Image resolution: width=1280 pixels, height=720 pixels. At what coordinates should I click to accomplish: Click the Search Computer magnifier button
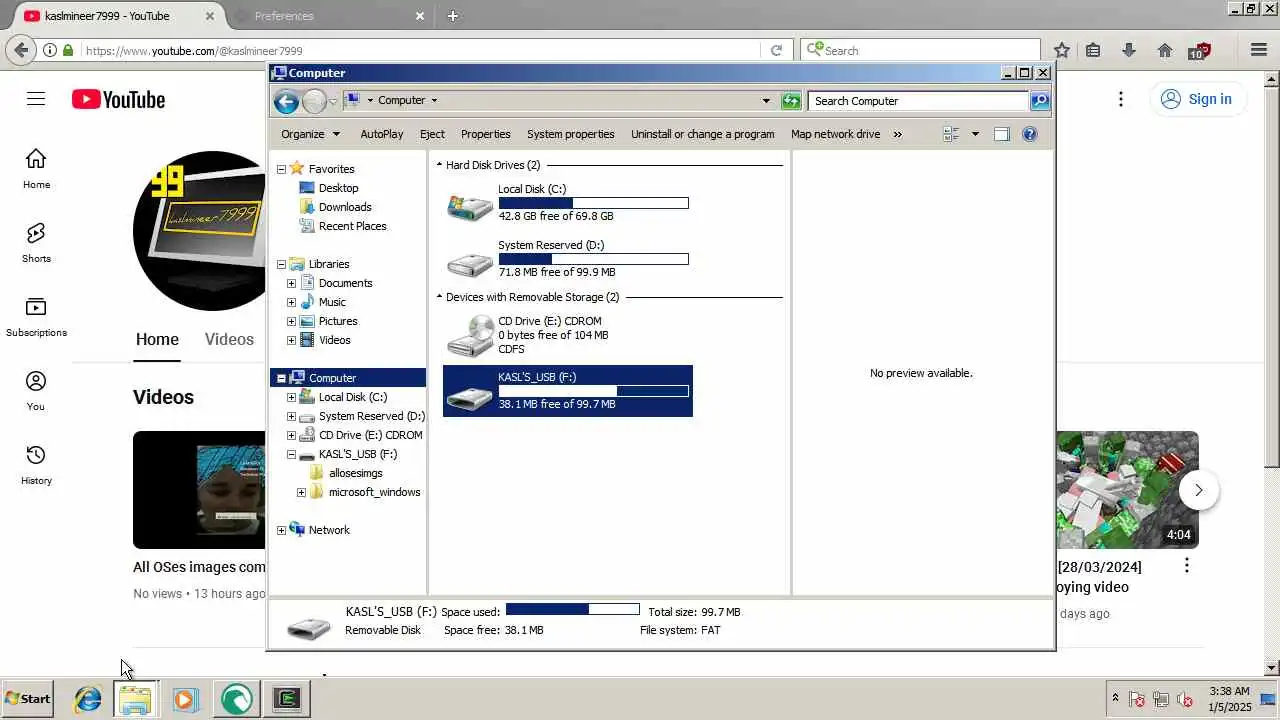pos(1040,101)
